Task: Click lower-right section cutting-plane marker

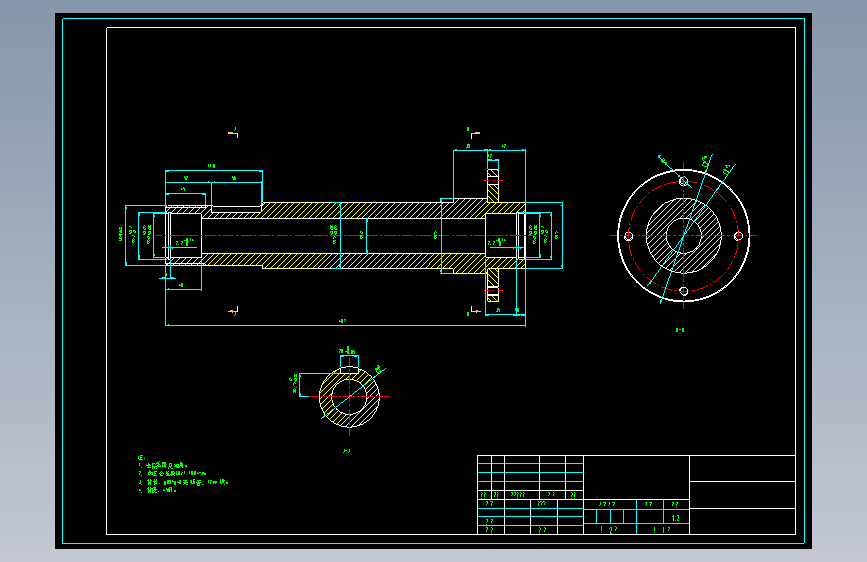Action: (x=474, y=311)
